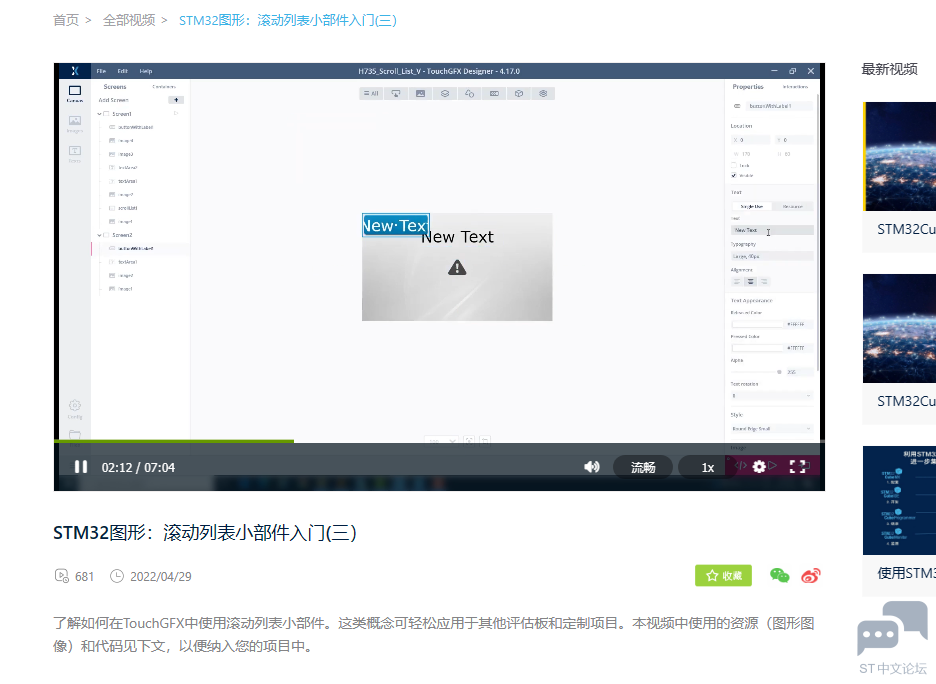
Task: Edit the widget name field buttonWithLabel1
Action: (779, 106)
